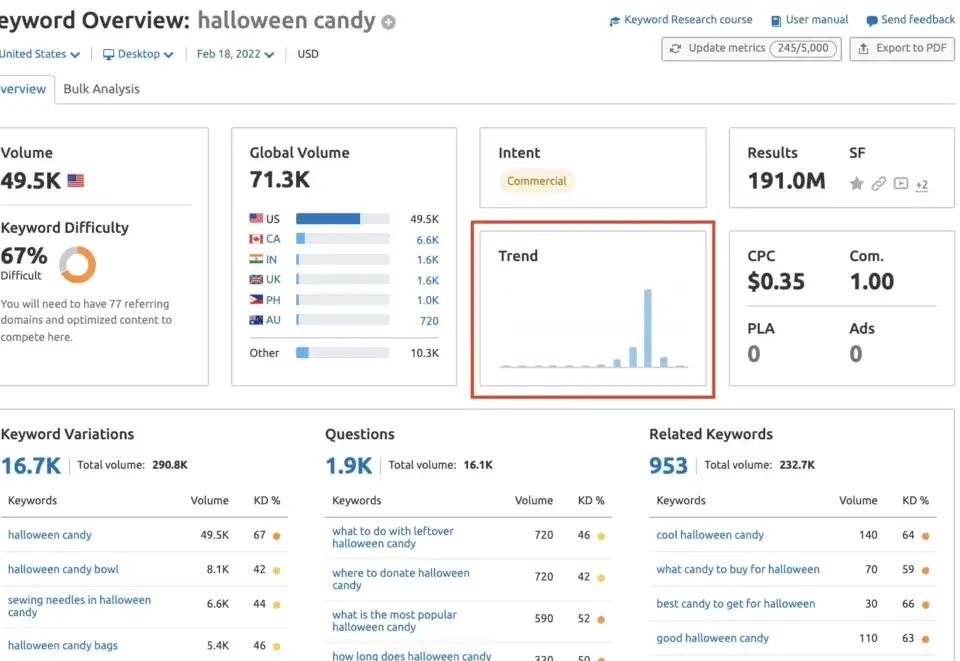Click the 191.0M results value
This screenshot has height=661, width=960.
pyautogui.click(x=787, y=181)
